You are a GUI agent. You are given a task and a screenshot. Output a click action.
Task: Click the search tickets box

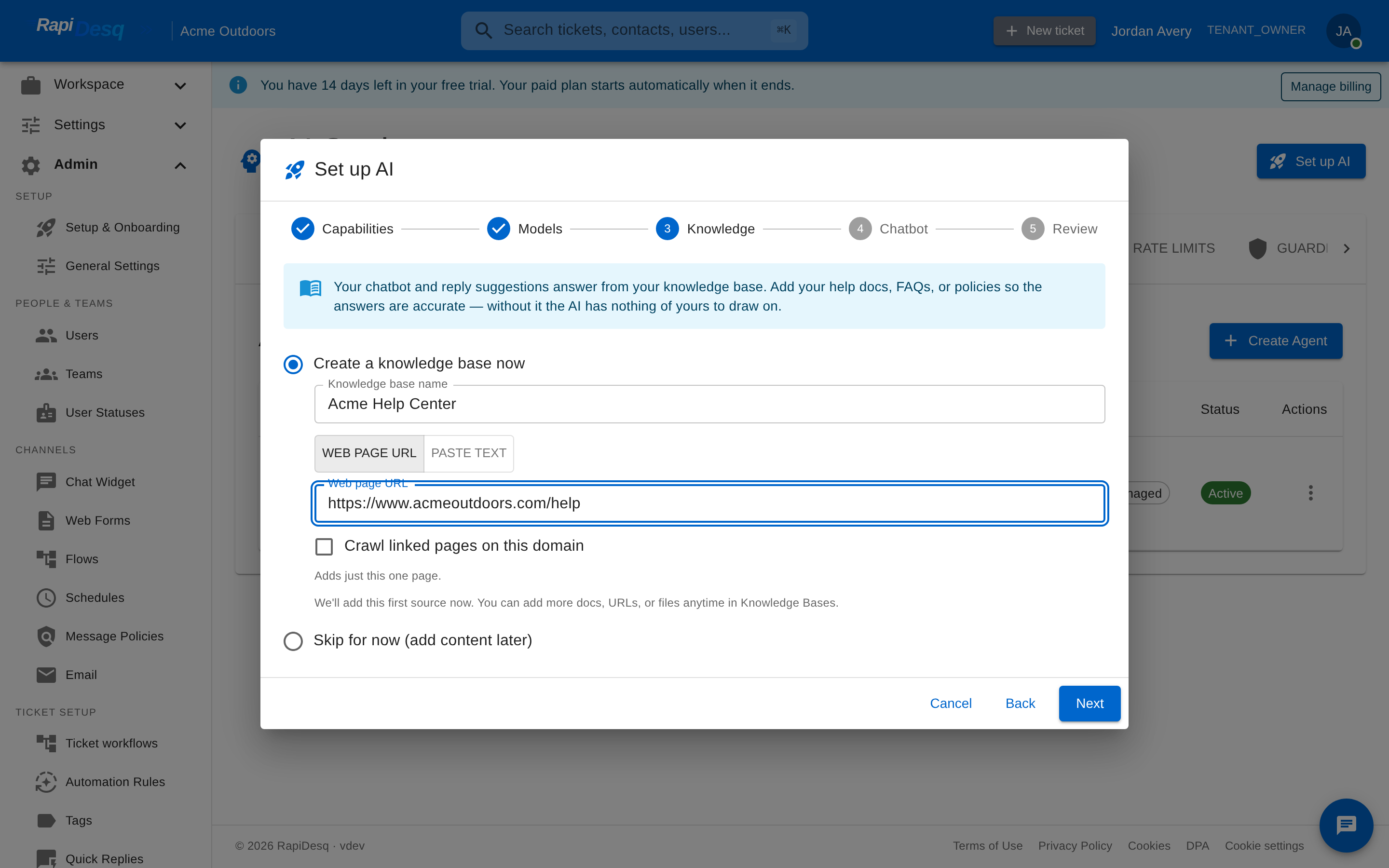pyautogui.click(x=634, y=30)
